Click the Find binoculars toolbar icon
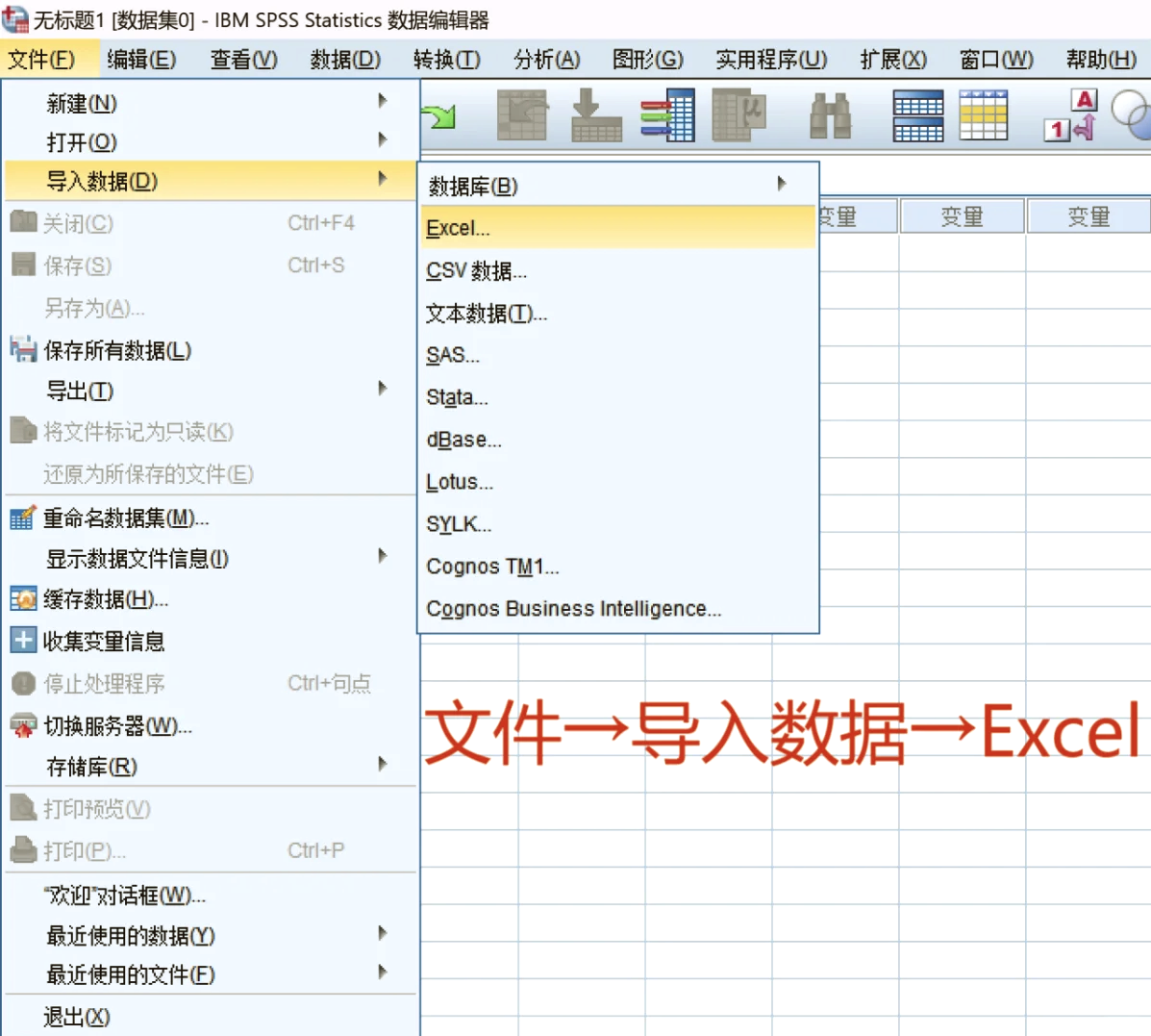1151x1036 pixels. [x=830, y=115]
